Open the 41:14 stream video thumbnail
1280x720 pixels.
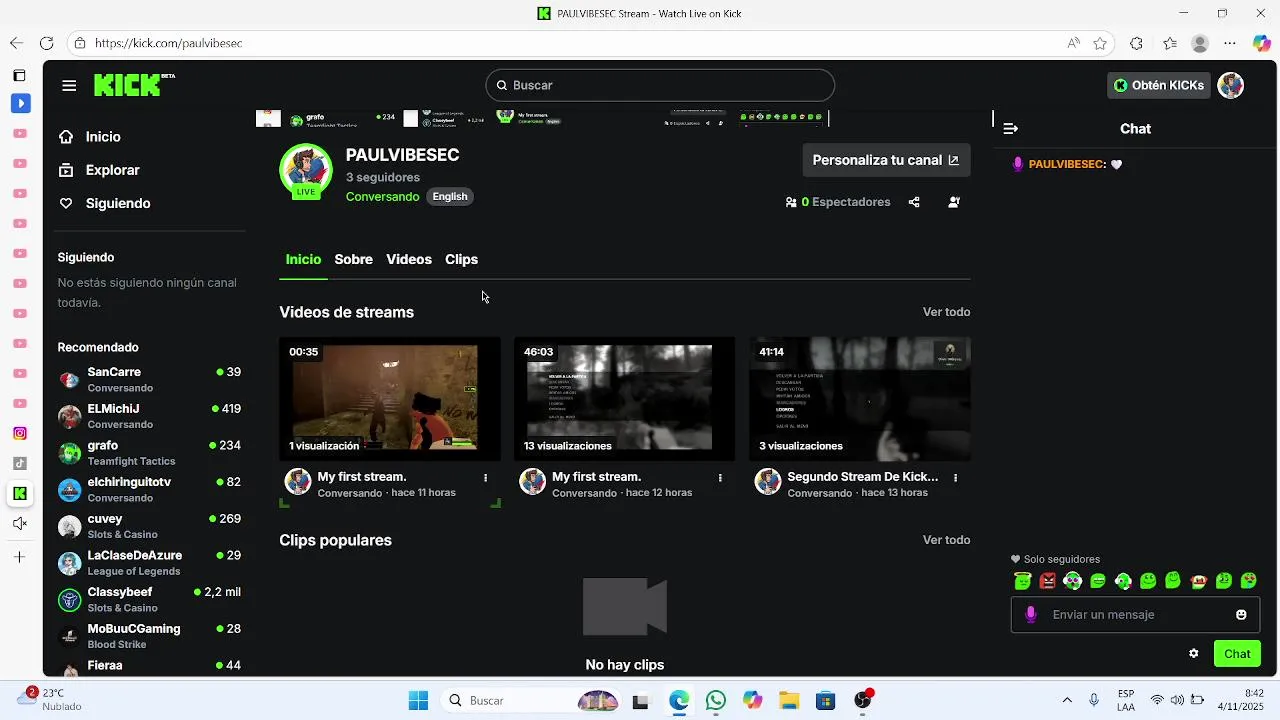click(x=860, y=399)
